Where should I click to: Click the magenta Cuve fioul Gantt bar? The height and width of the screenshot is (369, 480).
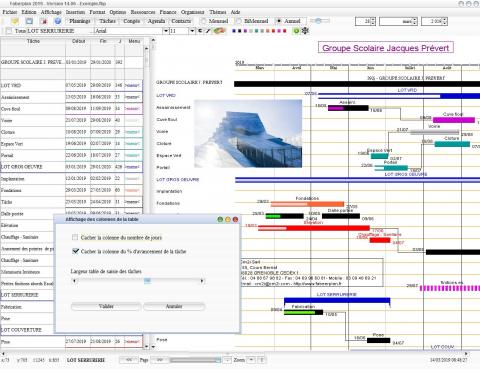point(454,120)
